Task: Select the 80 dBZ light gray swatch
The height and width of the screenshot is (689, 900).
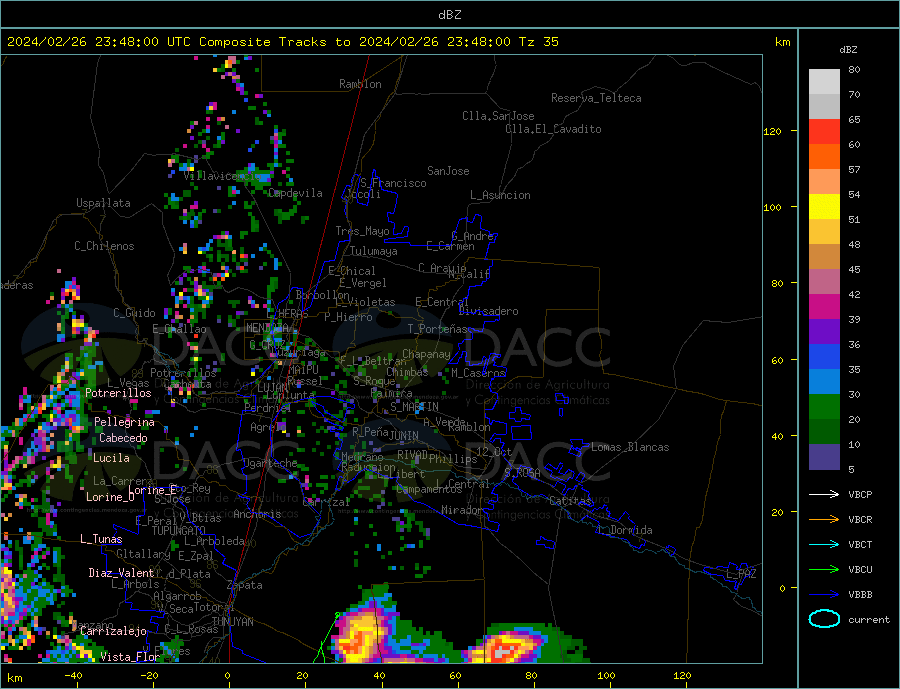Action: [x=824, y=82]
